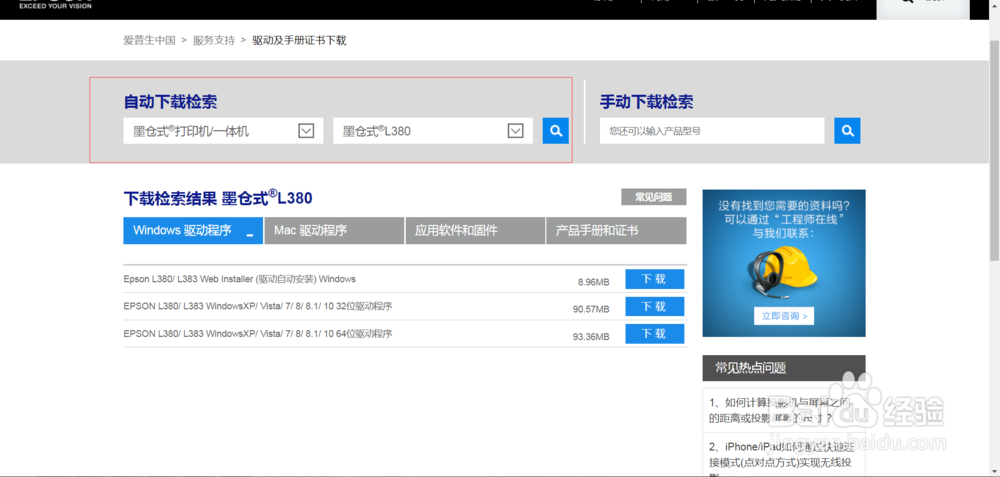The width and height of the screenshot is (1000, 477).
Task: Open the 爱普生中国 breadcrumb link
Action: pos(149,40)
